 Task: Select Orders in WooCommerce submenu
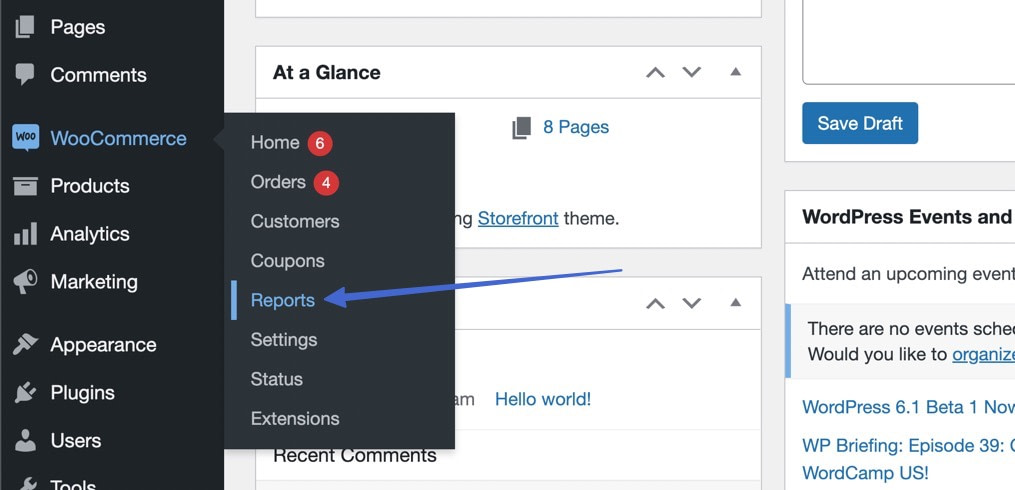pos(278,183)
